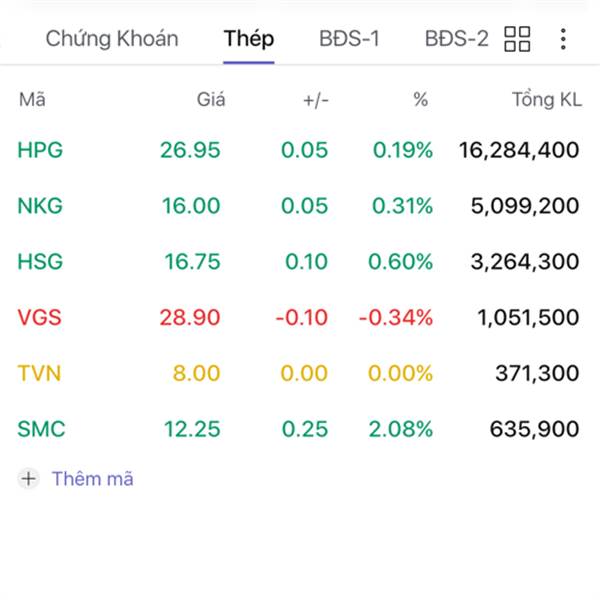The height and width of the screenshot is (600, 600).
Task: Switch to the BĐS-2 tab
Action: tap(456, 40)
